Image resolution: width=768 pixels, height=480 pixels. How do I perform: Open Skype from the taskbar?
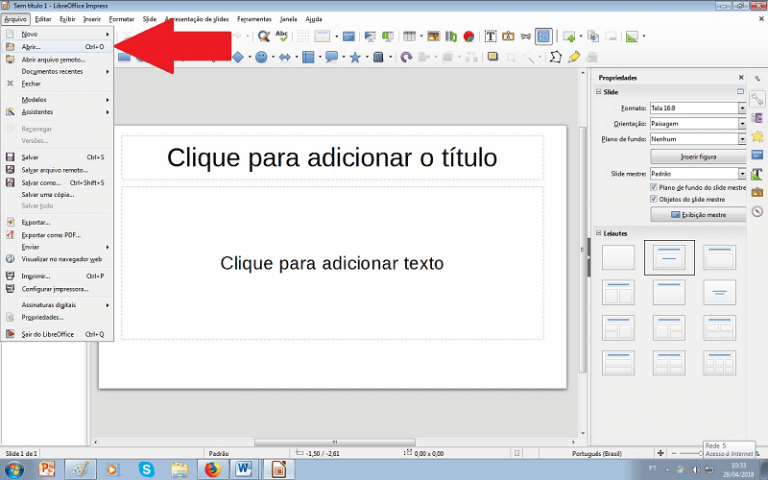click(x=147, y=468)
